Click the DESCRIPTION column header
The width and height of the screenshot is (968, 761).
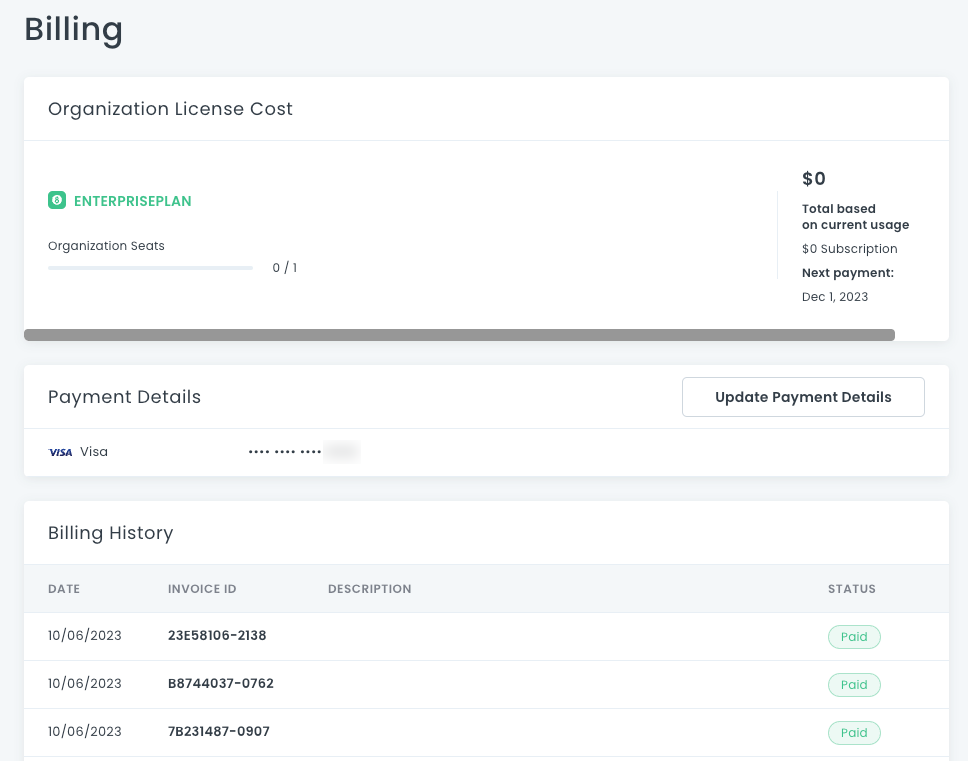(x=369, y=589)
